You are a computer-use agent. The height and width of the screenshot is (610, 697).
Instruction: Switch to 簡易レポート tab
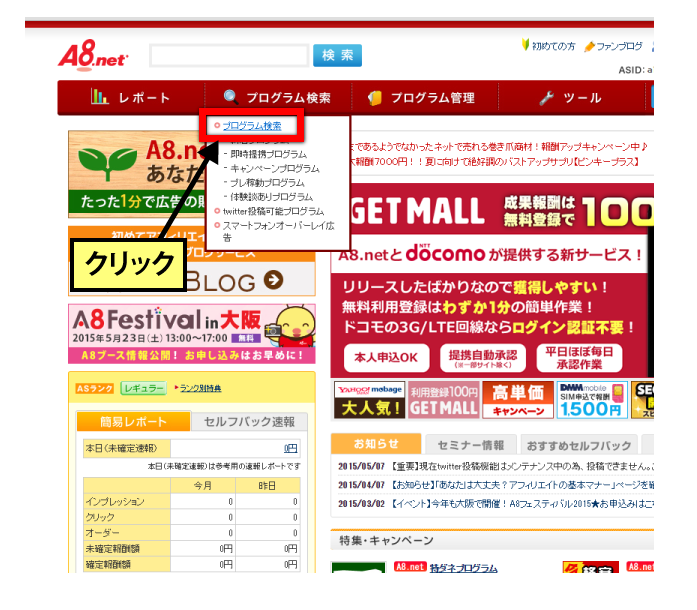(x=133, y=421)
